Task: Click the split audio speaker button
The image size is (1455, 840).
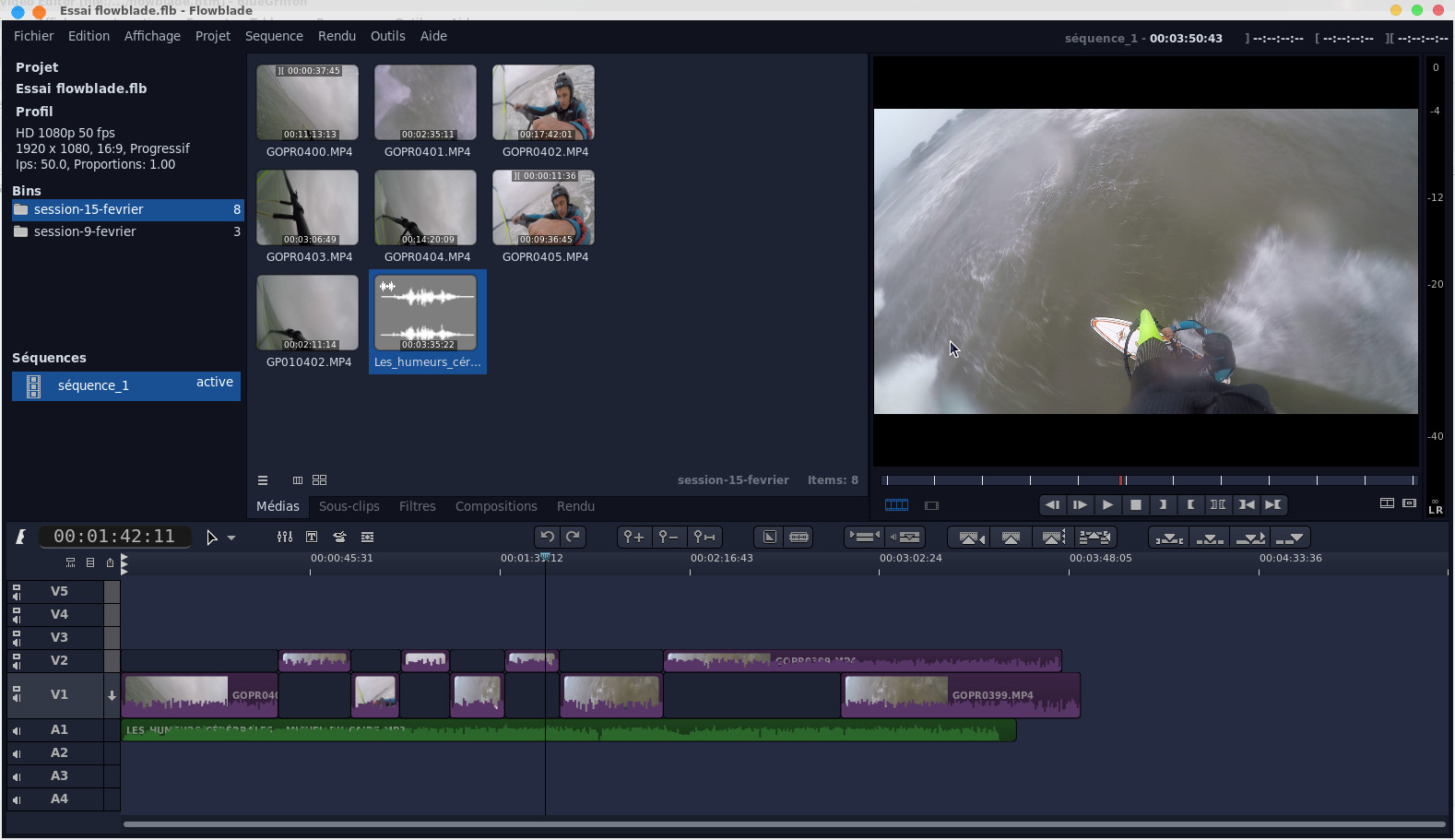Action: click(905, 537)
